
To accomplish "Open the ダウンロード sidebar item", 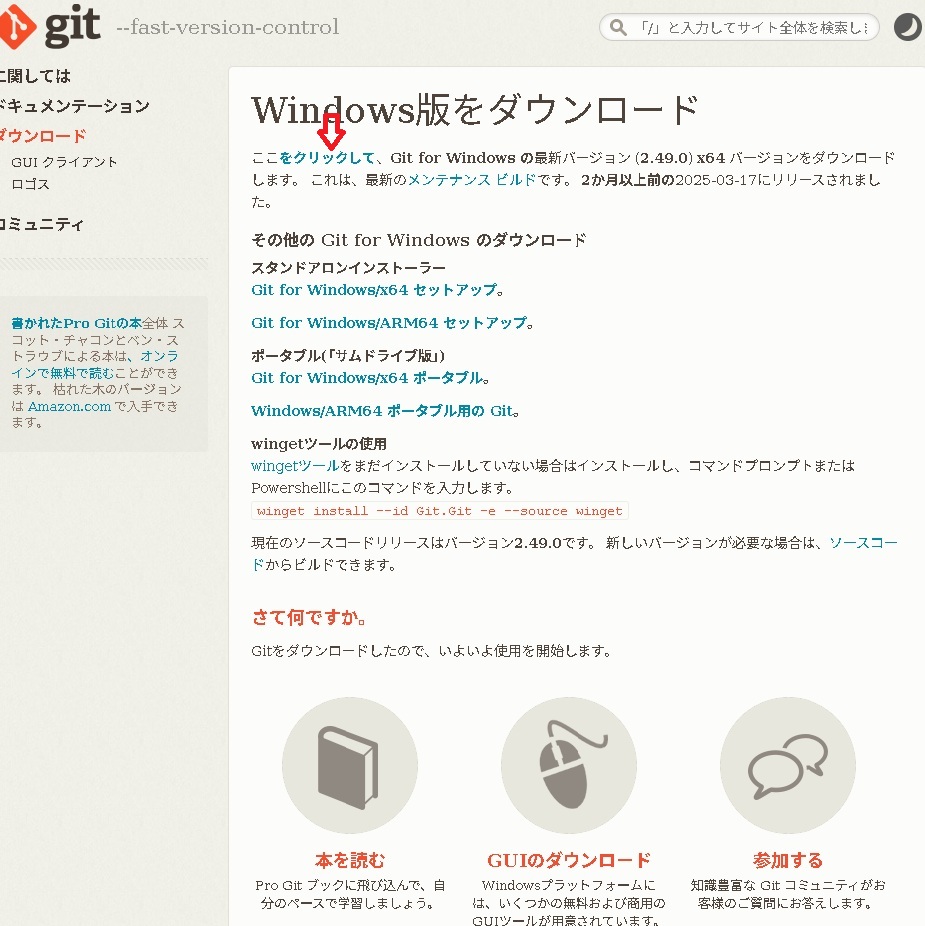I will [x=43, y=136].
